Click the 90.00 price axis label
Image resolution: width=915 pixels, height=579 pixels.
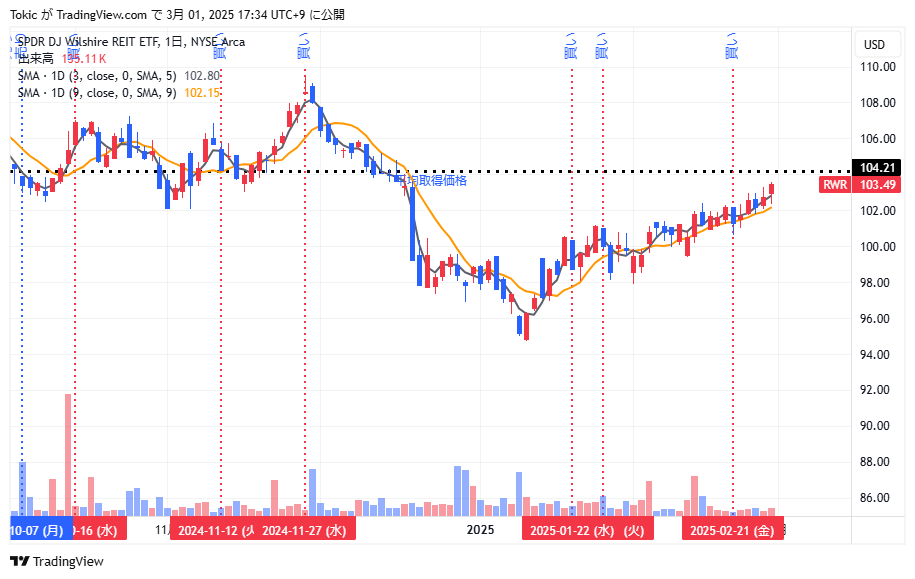coord(874,426)
